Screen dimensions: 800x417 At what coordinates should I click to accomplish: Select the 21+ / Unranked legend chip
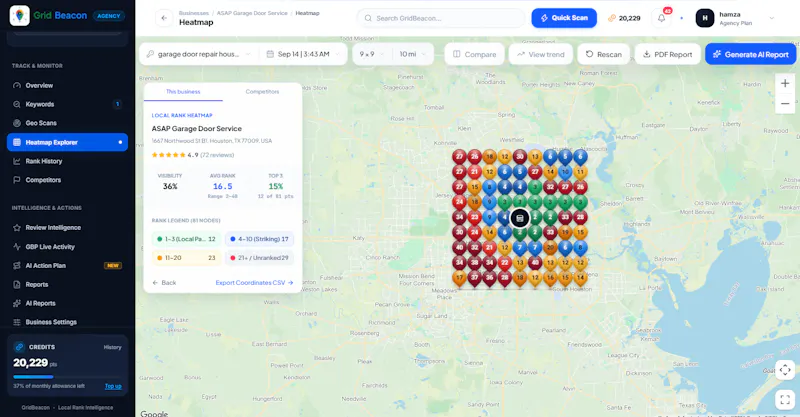[259, 258]
